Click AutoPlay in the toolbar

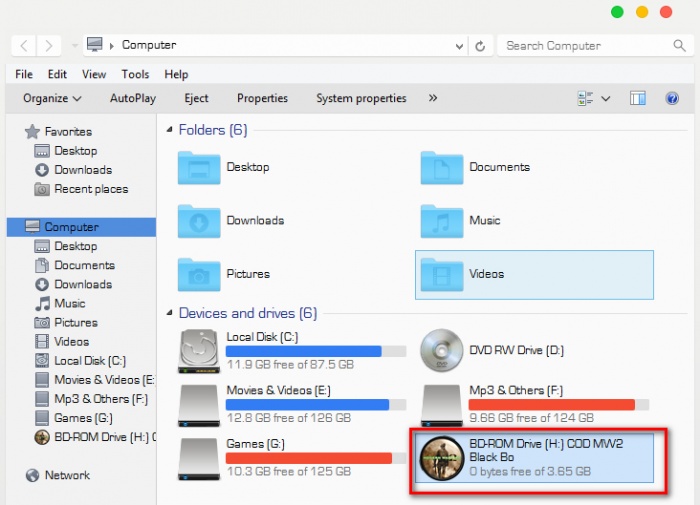coord(133,98)
